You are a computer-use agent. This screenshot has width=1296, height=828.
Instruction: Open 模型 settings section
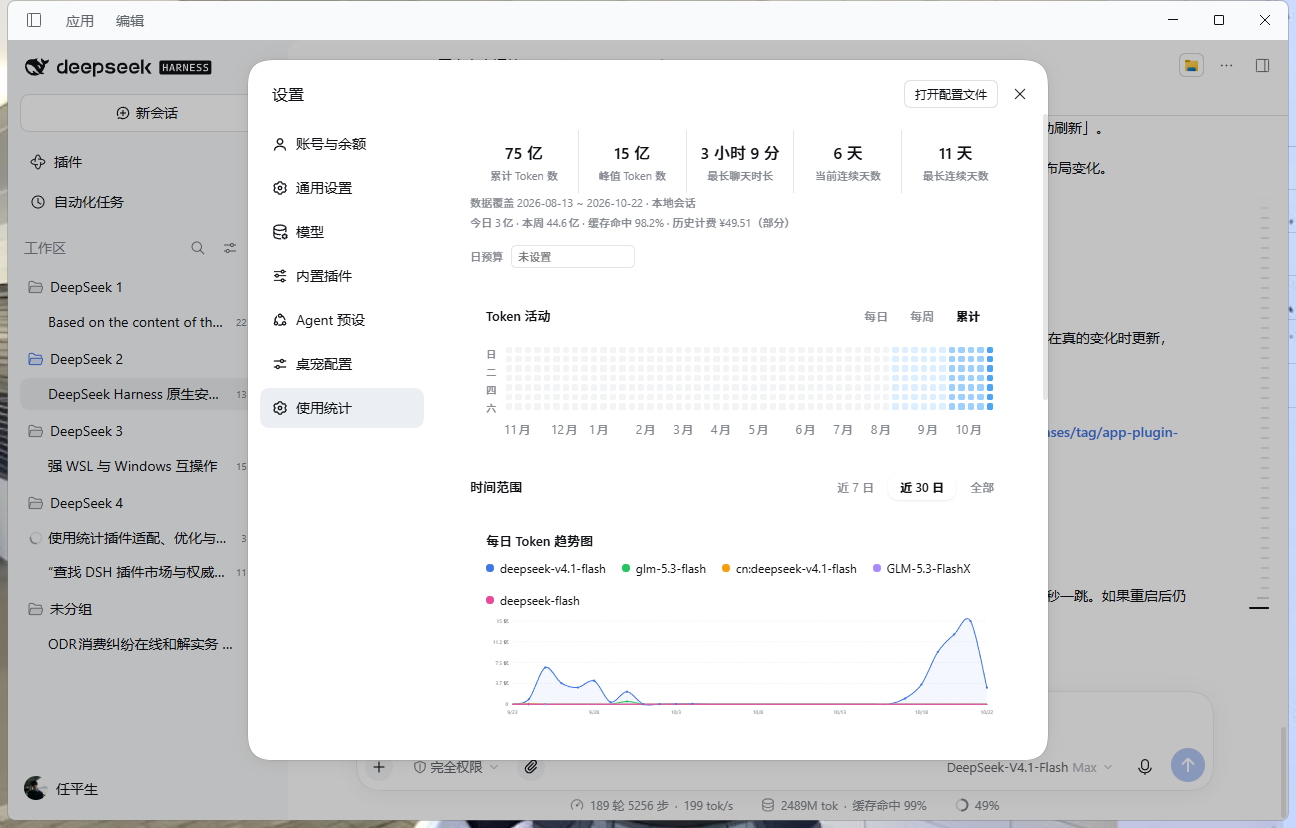[x=342, y=232]
